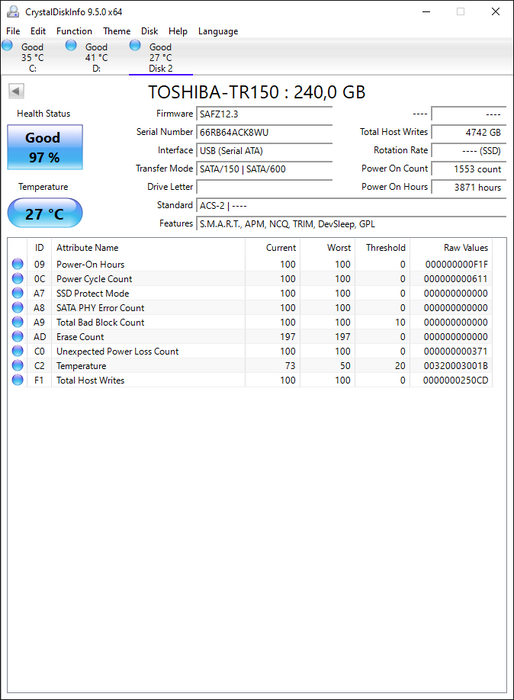This screenshot has height=700, width=514.
Task: Click the 27 °C temperature button
Action: 45,213
